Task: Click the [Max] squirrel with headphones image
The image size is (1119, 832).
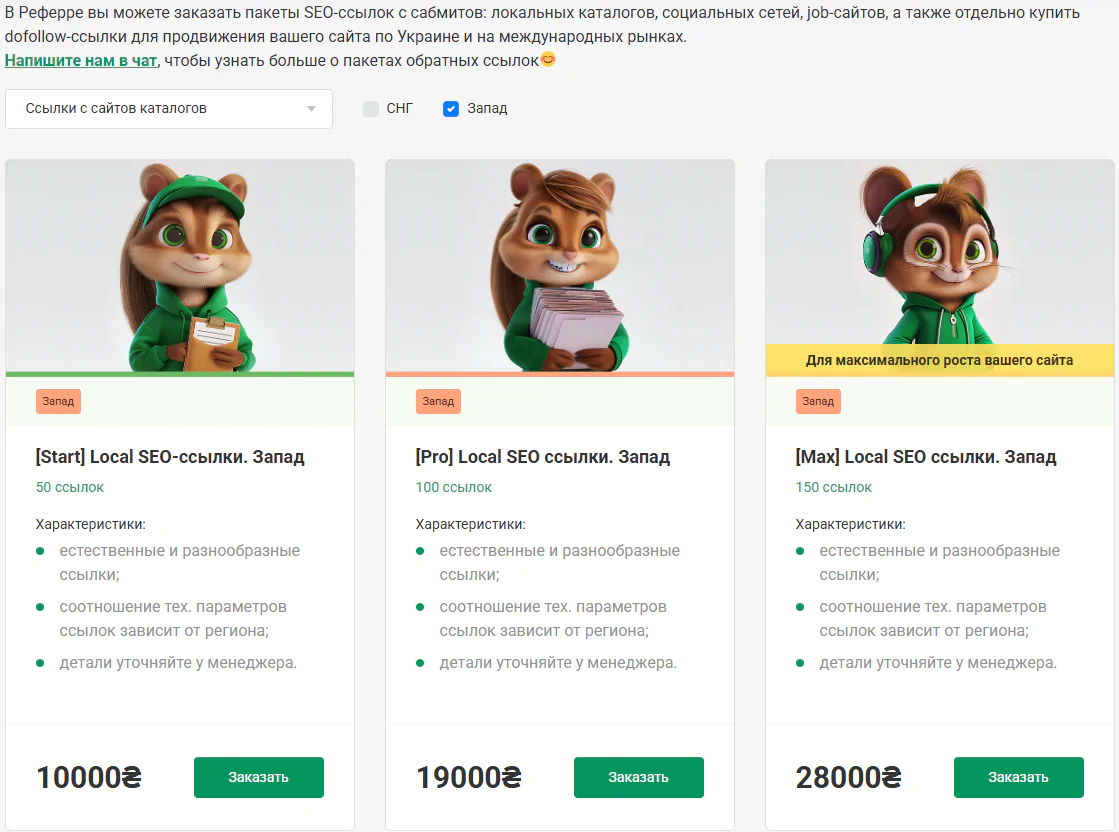Action: point(940,252)
